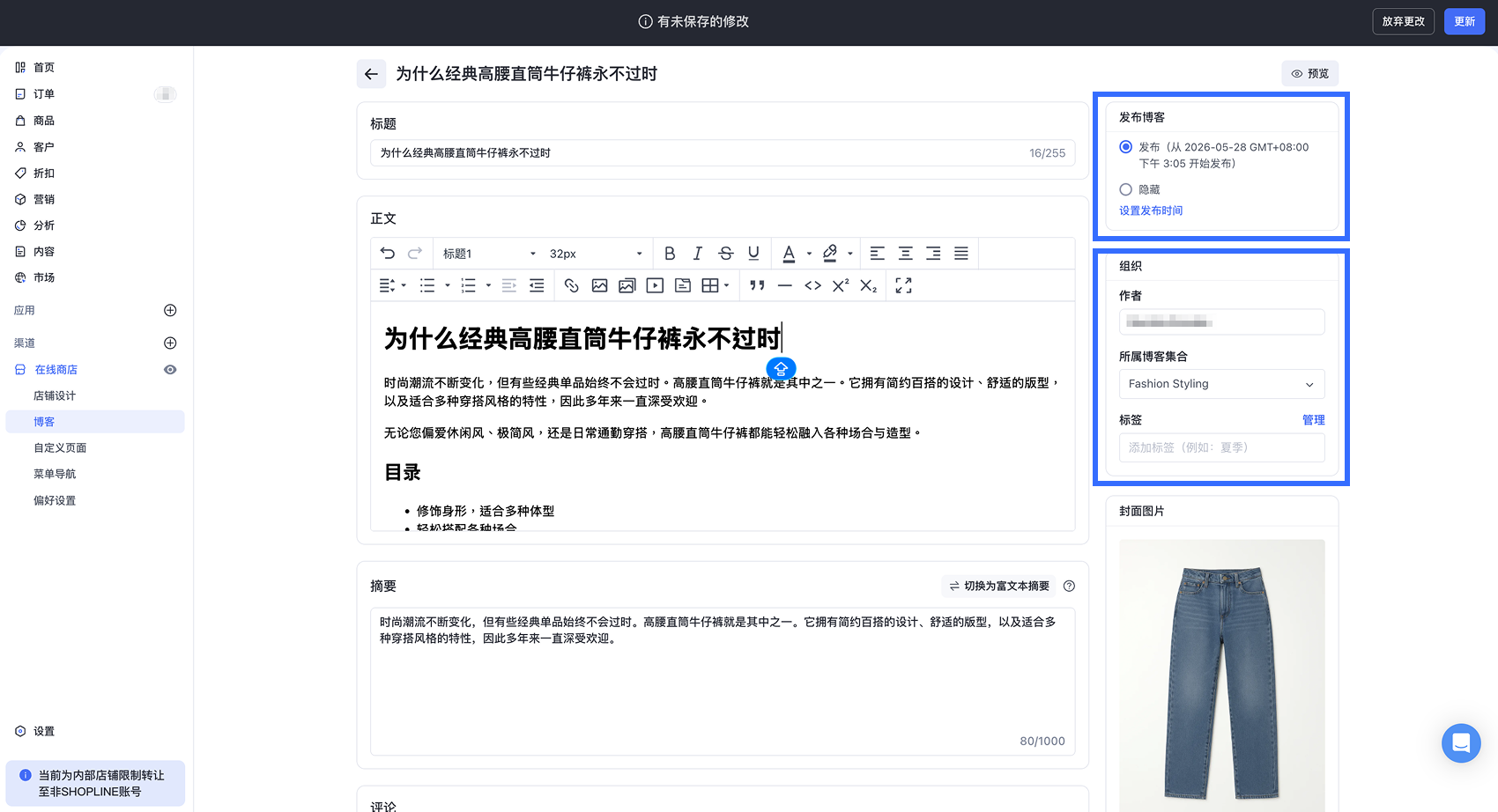Click 设置发布时间 link
The image size is (1498, 812).
coord(1151,210)
